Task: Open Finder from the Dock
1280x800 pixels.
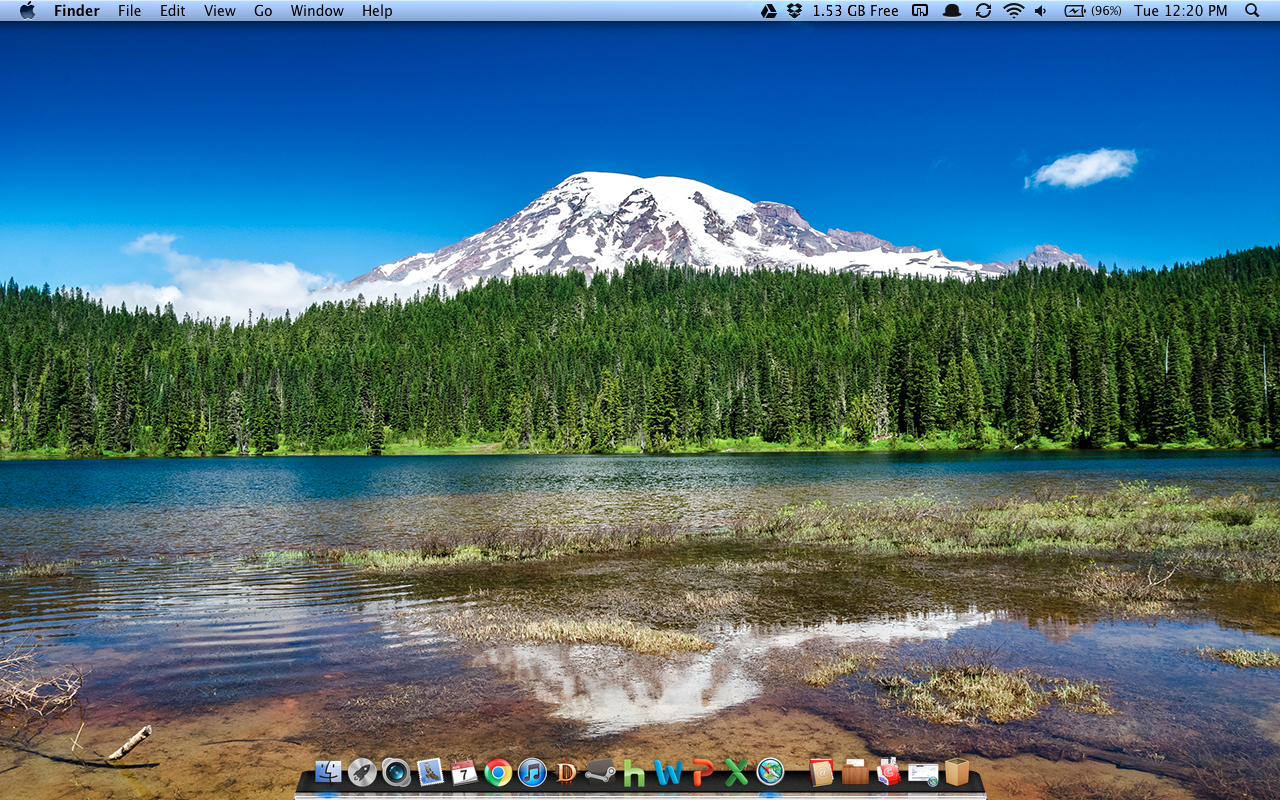Action: [x=328, y=771]
